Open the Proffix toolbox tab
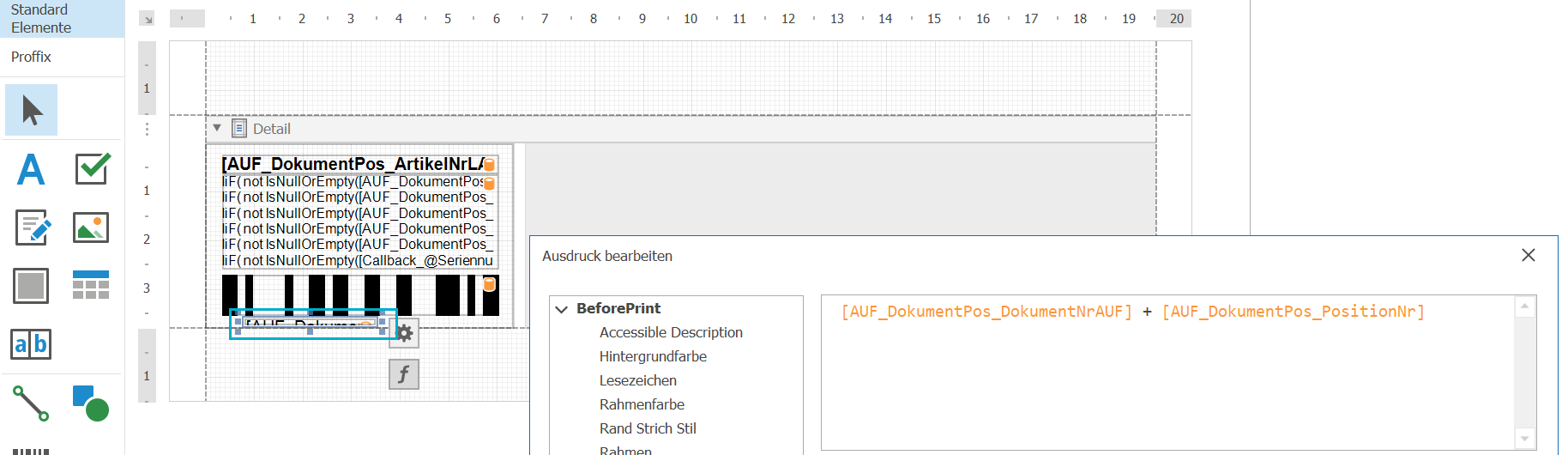This screenshot has width=1568, height=455. [x=62, y=57]
